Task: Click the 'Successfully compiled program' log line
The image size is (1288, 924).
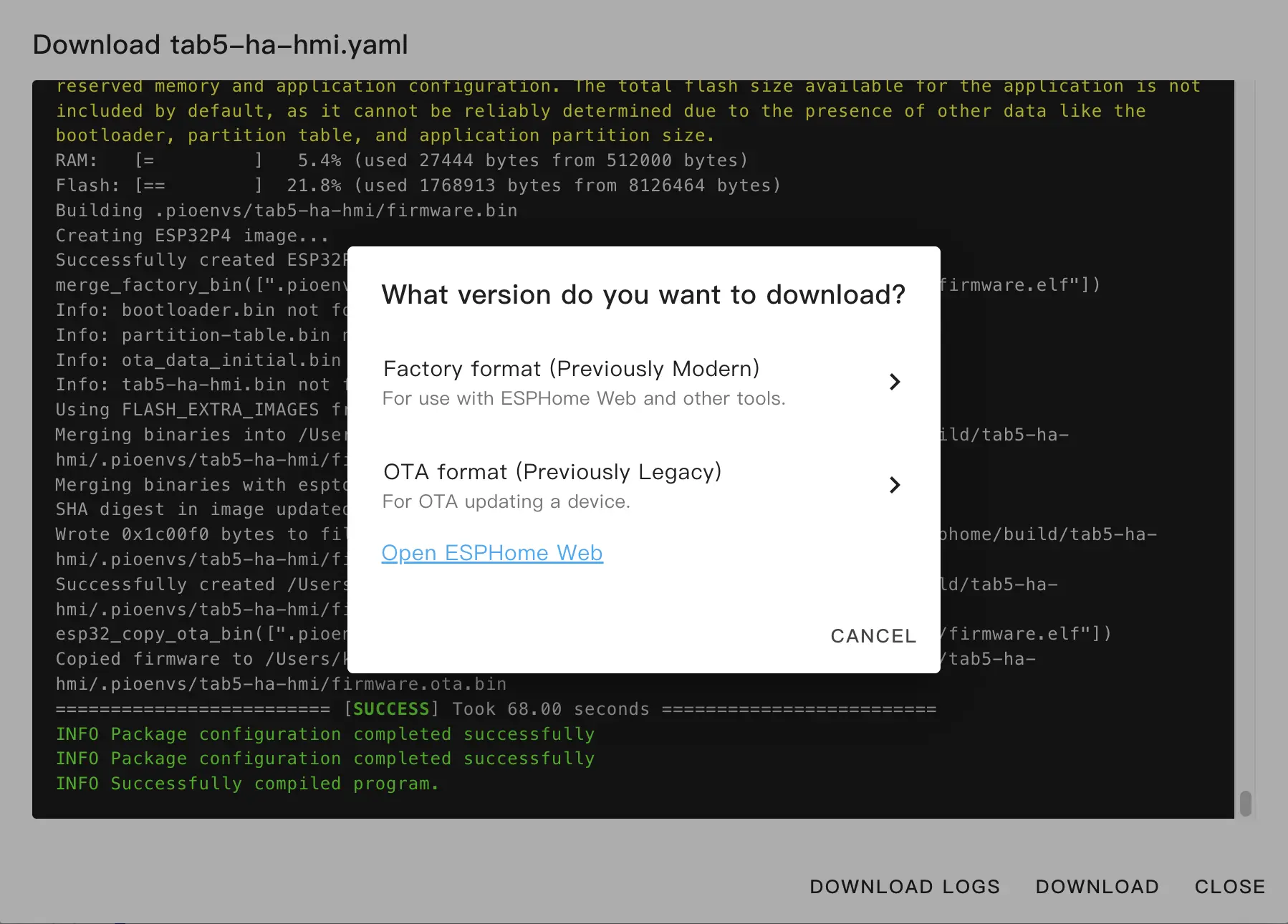Action: point(247,784)
